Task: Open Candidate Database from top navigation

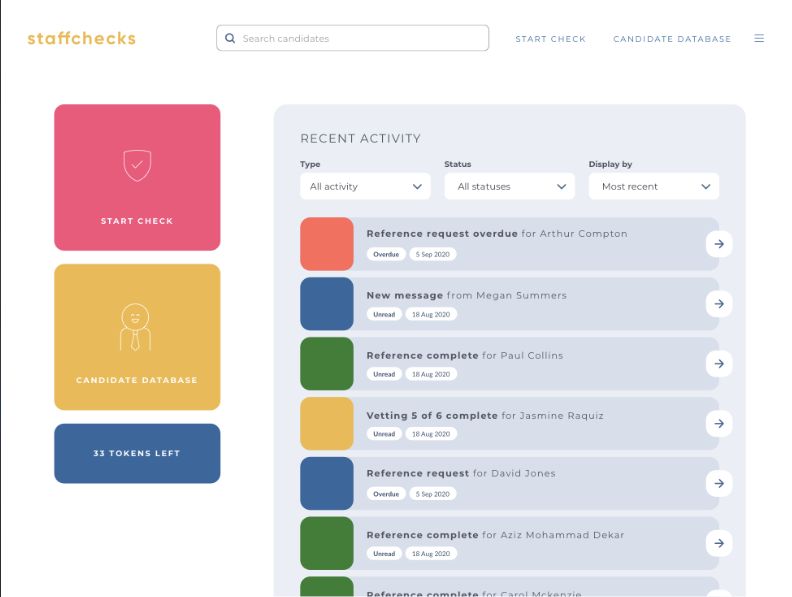Action: [672, 39]
